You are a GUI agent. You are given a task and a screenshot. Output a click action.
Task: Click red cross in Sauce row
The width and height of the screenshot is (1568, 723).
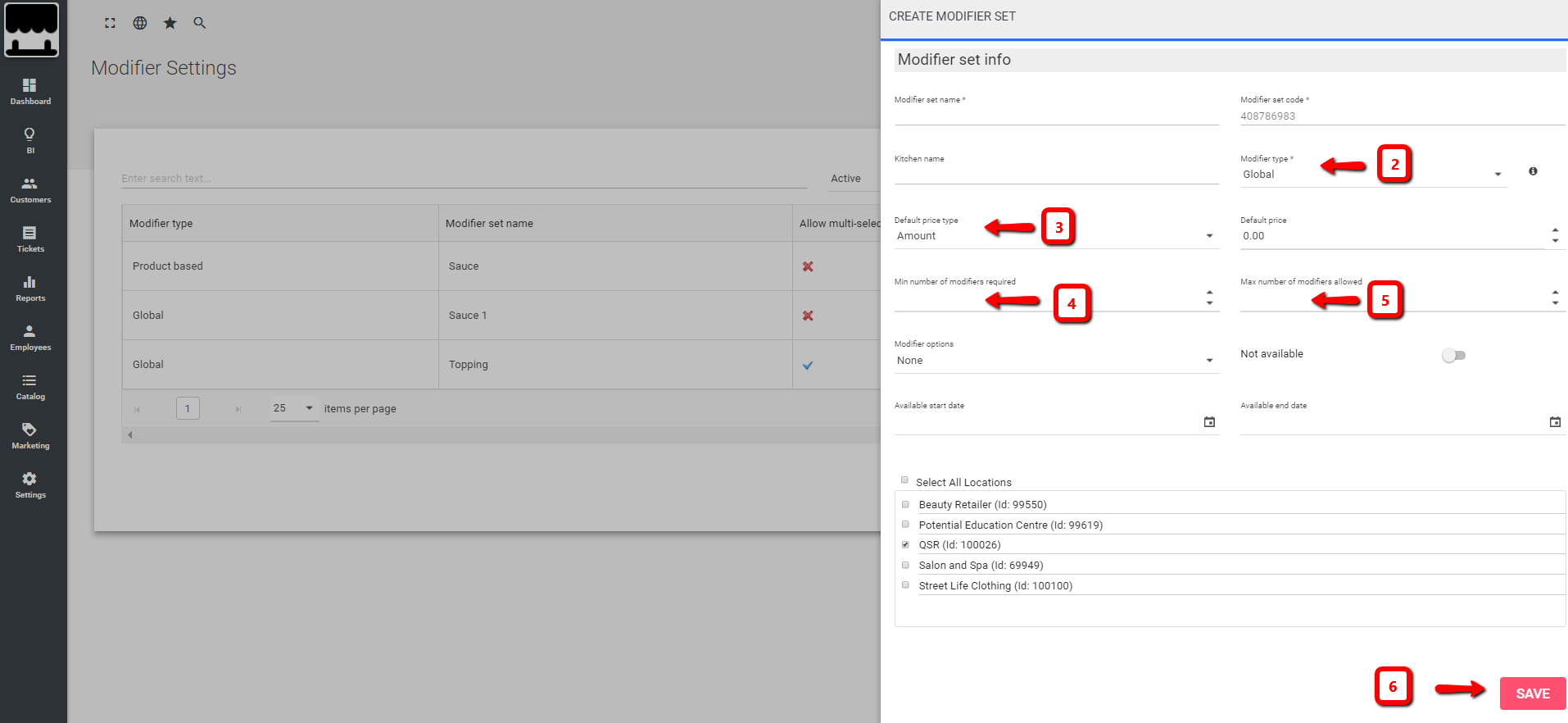(x=808, y=266)
